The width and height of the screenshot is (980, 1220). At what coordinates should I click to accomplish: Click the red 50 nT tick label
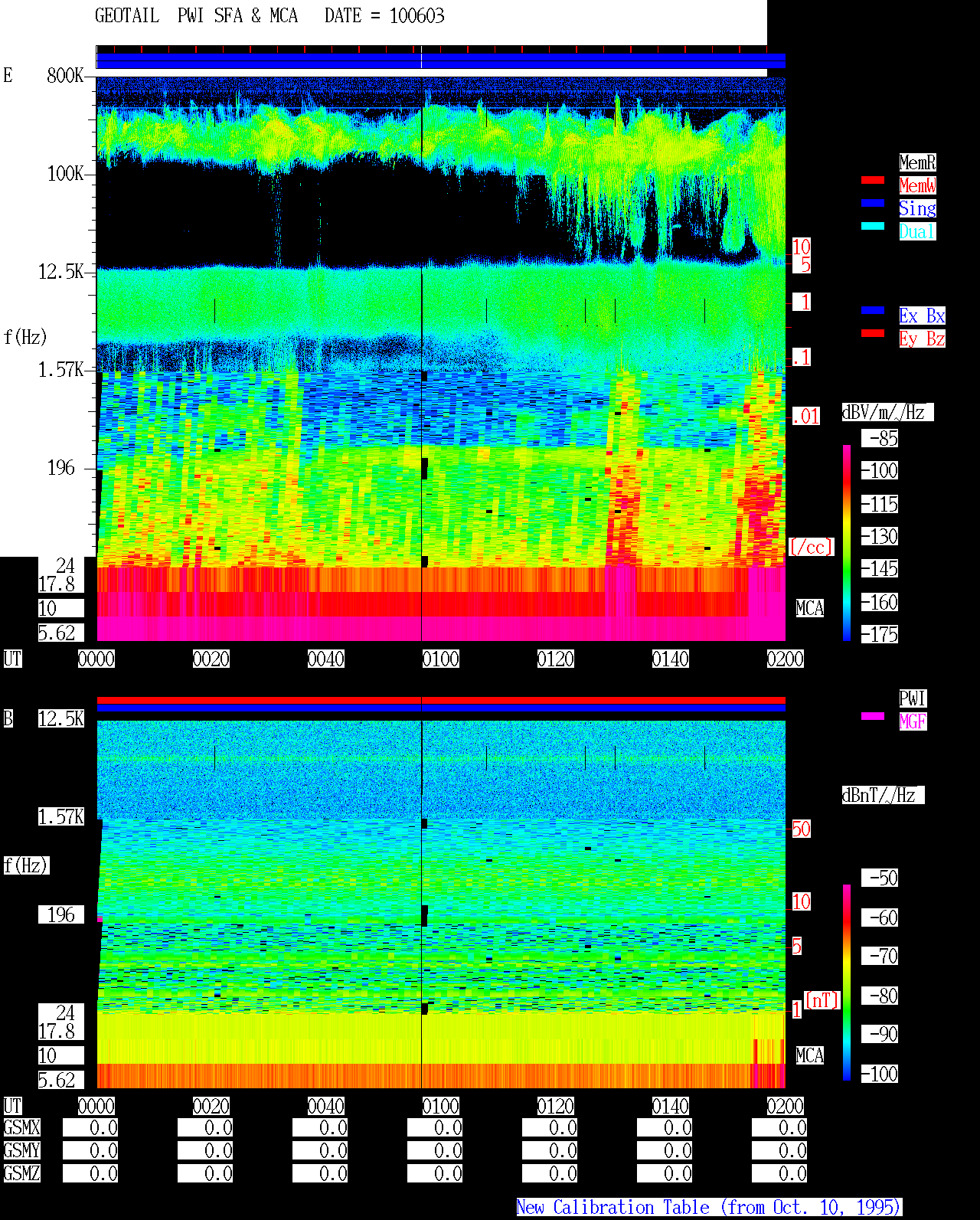click(801, 829)
